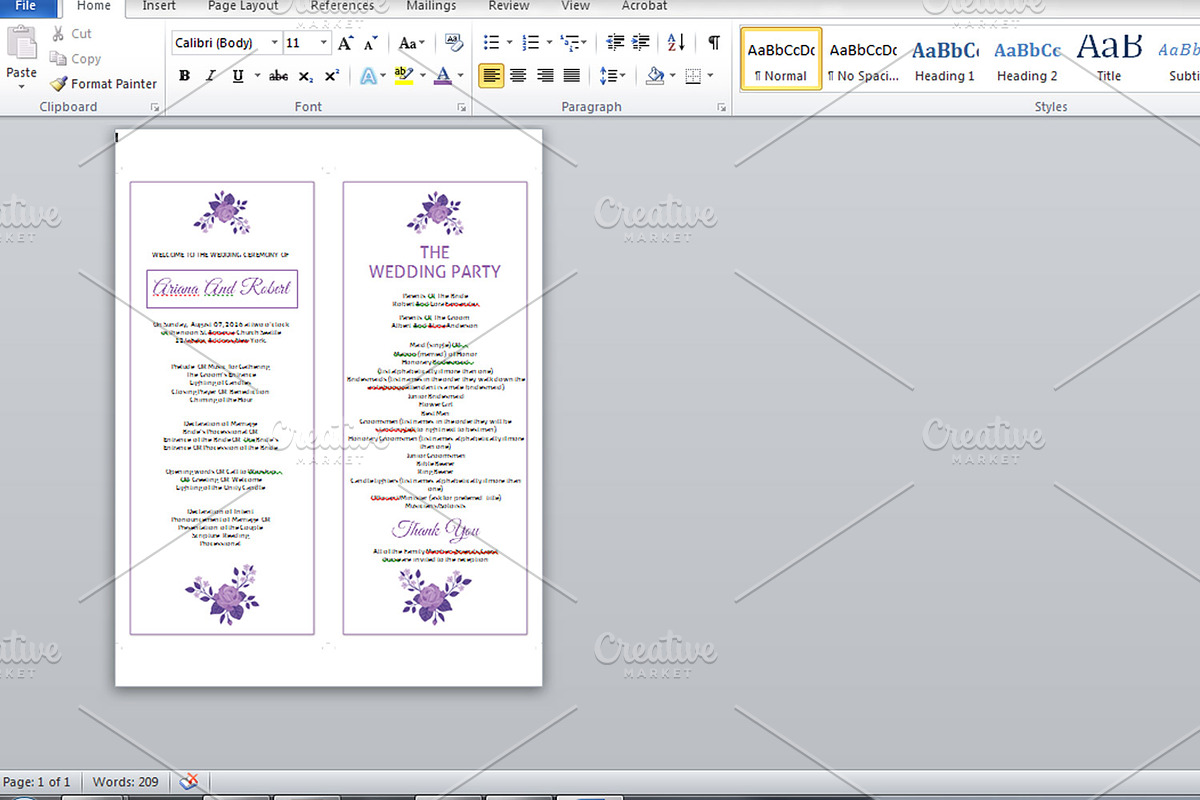Increase the paragraph indent
1200x800 pixels.
[x=640, y=43]
